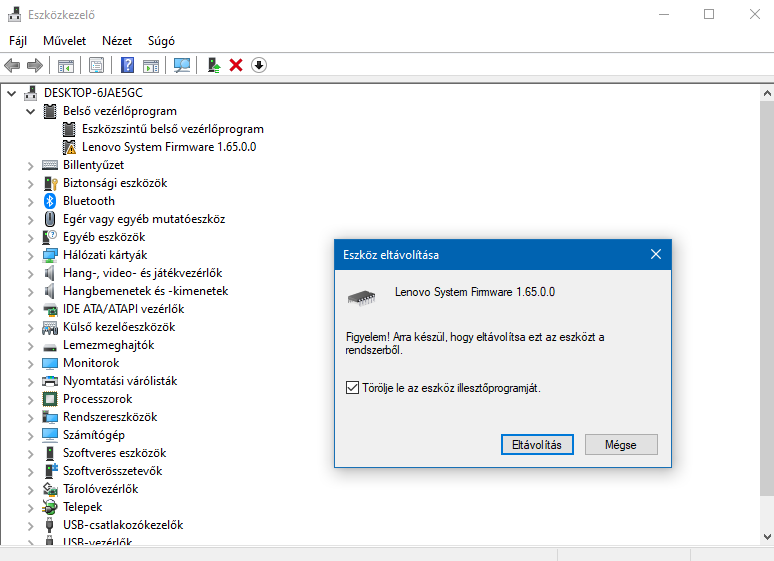This screenshot has height=561, width=774.
Task: Select Hang-, video- és játékvezérlők row
Action: tap(143, 273)
